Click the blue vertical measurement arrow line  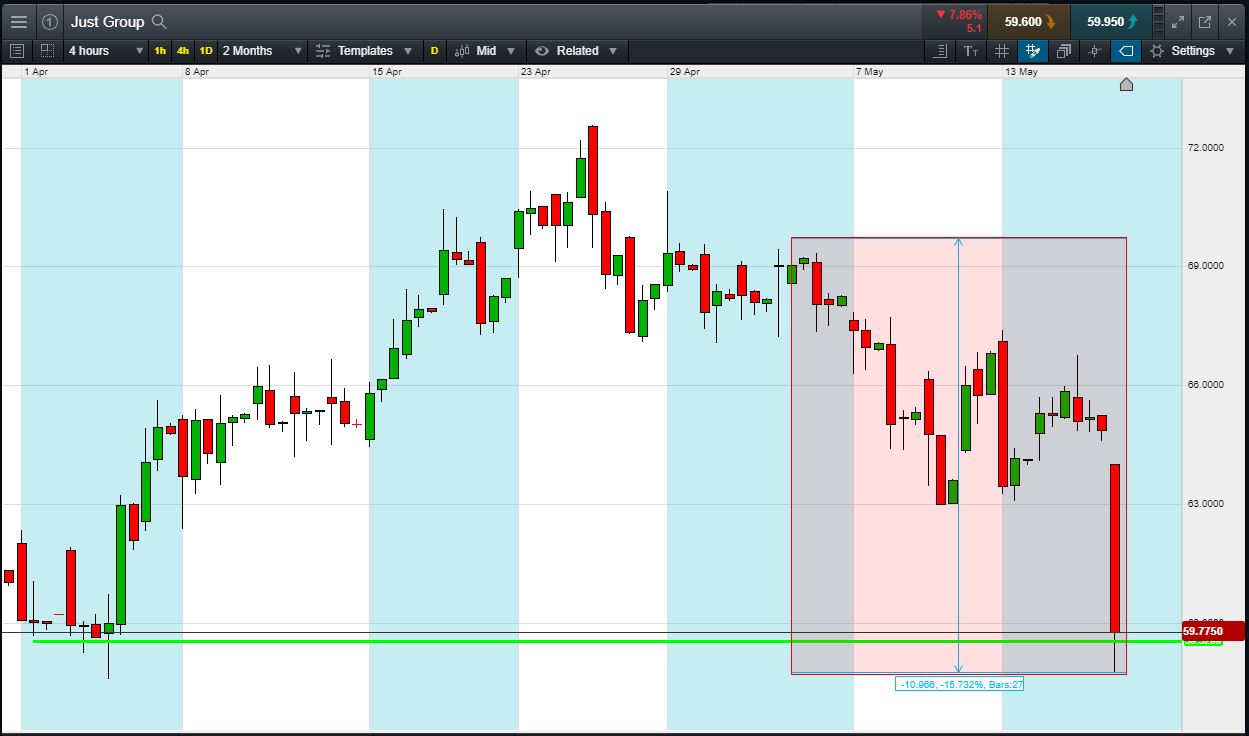(x=959, y=455)
